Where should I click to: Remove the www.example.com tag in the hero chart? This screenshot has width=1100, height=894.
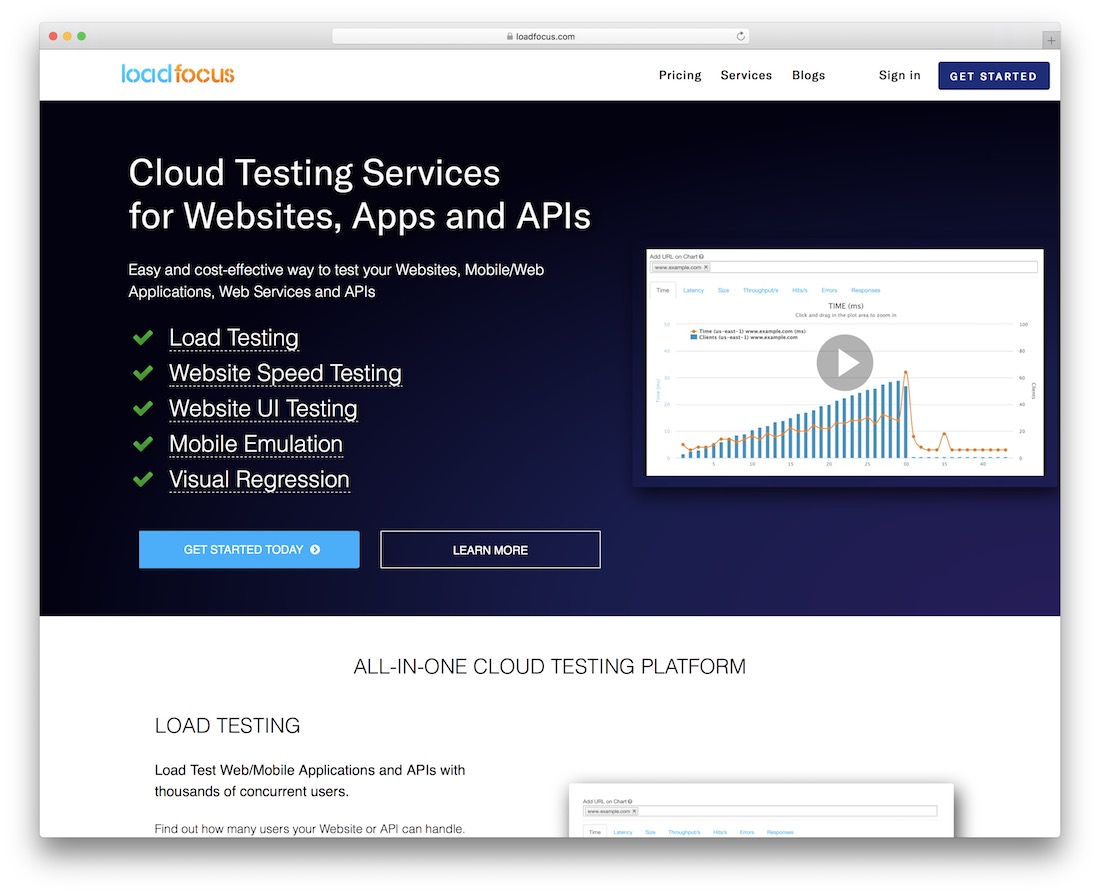(x=706, y=267)
